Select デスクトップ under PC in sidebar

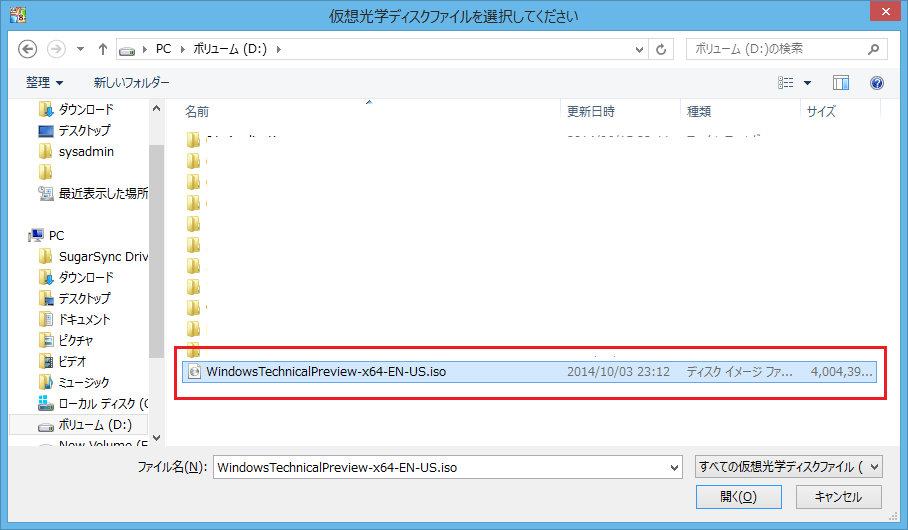pyautogui.click(x=74, y=298)
